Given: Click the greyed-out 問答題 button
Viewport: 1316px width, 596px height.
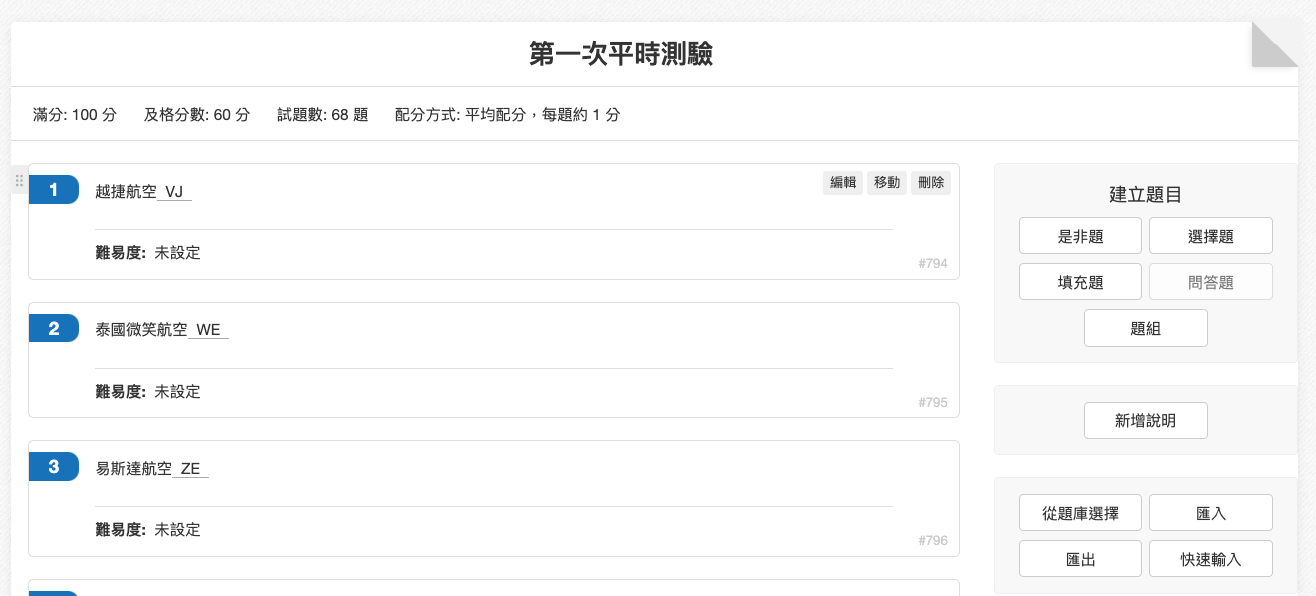Looking at the screenshot, I should click(1210, 282).
